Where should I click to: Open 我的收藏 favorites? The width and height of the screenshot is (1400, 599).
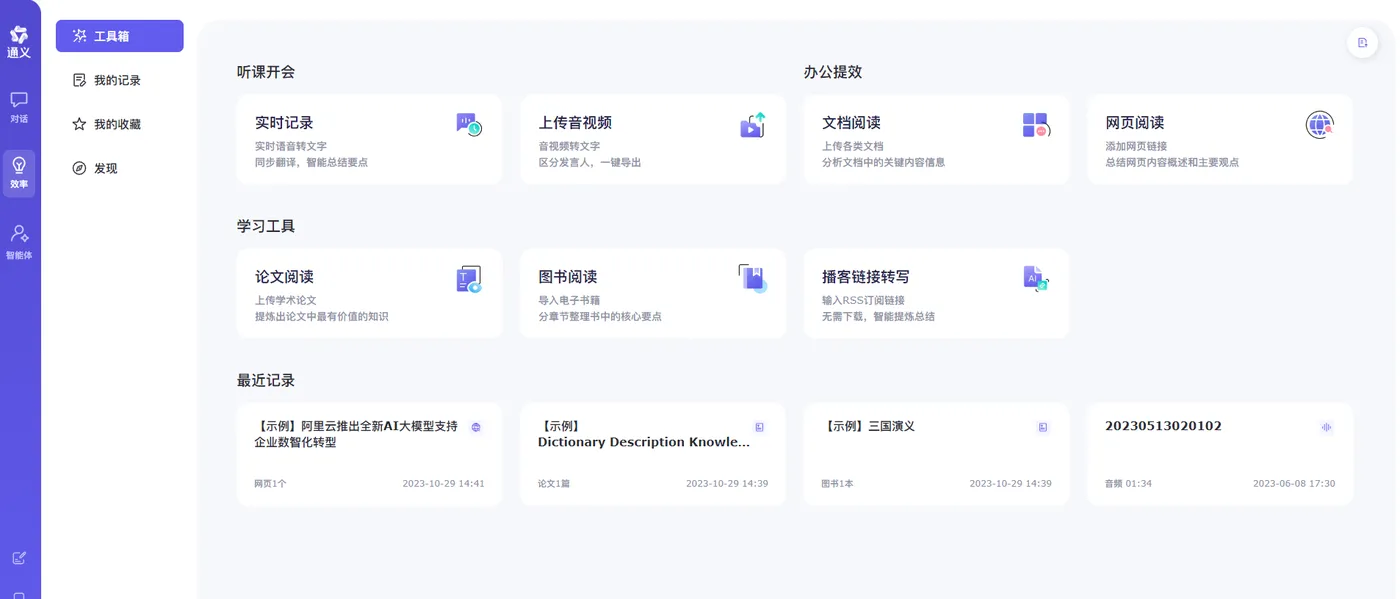point(120,124)
